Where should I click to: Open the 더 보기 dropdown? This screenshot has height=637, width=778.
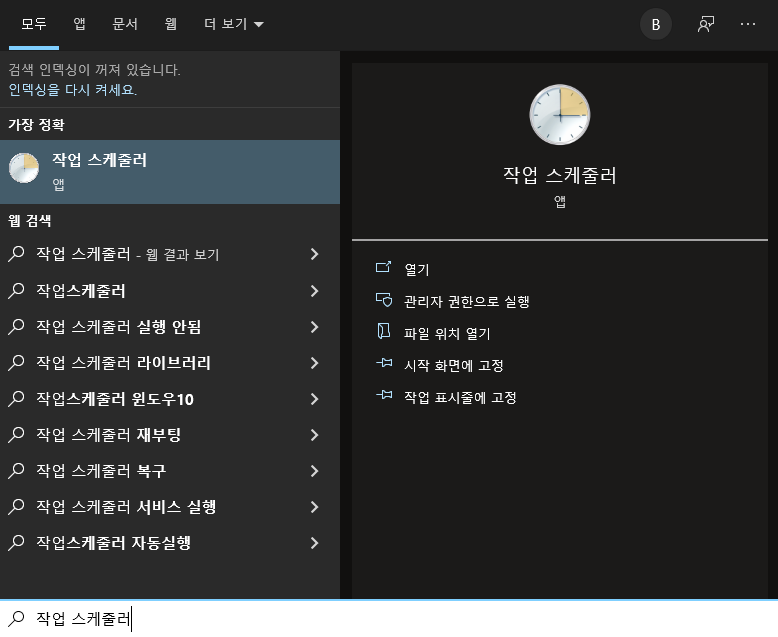[234, 24]
